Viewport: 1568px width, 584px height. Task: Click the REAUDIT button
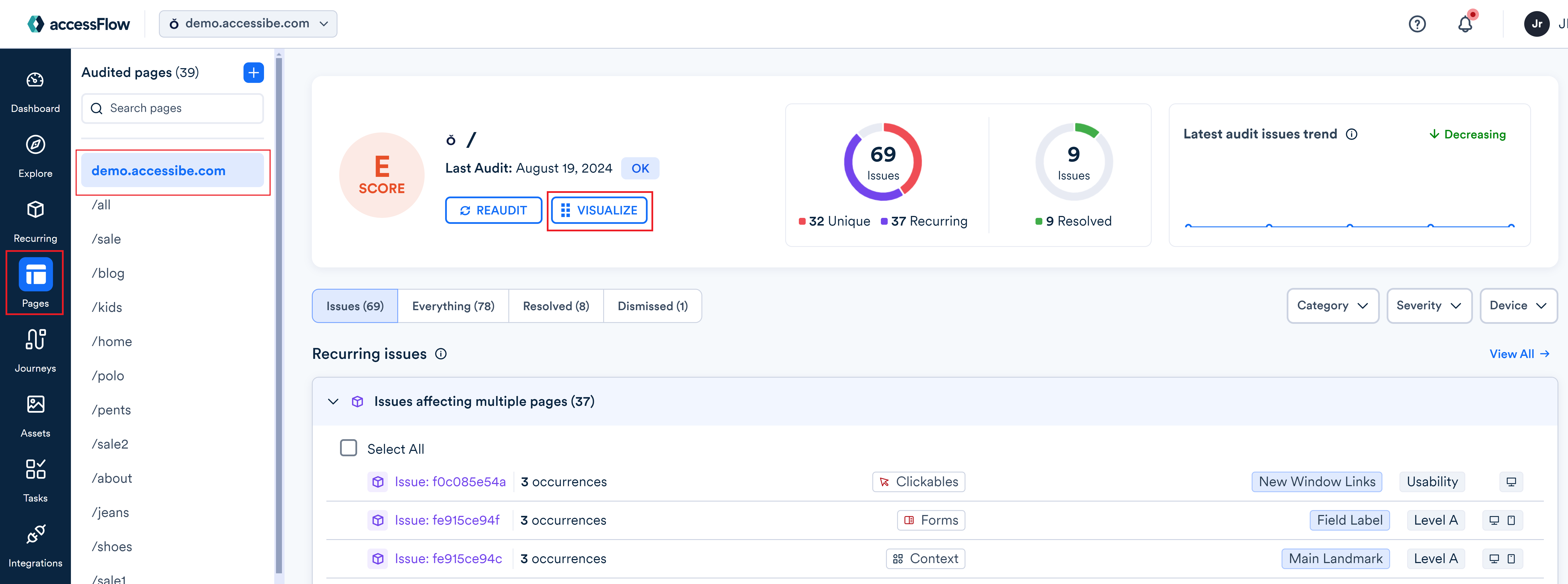point(494,210)
